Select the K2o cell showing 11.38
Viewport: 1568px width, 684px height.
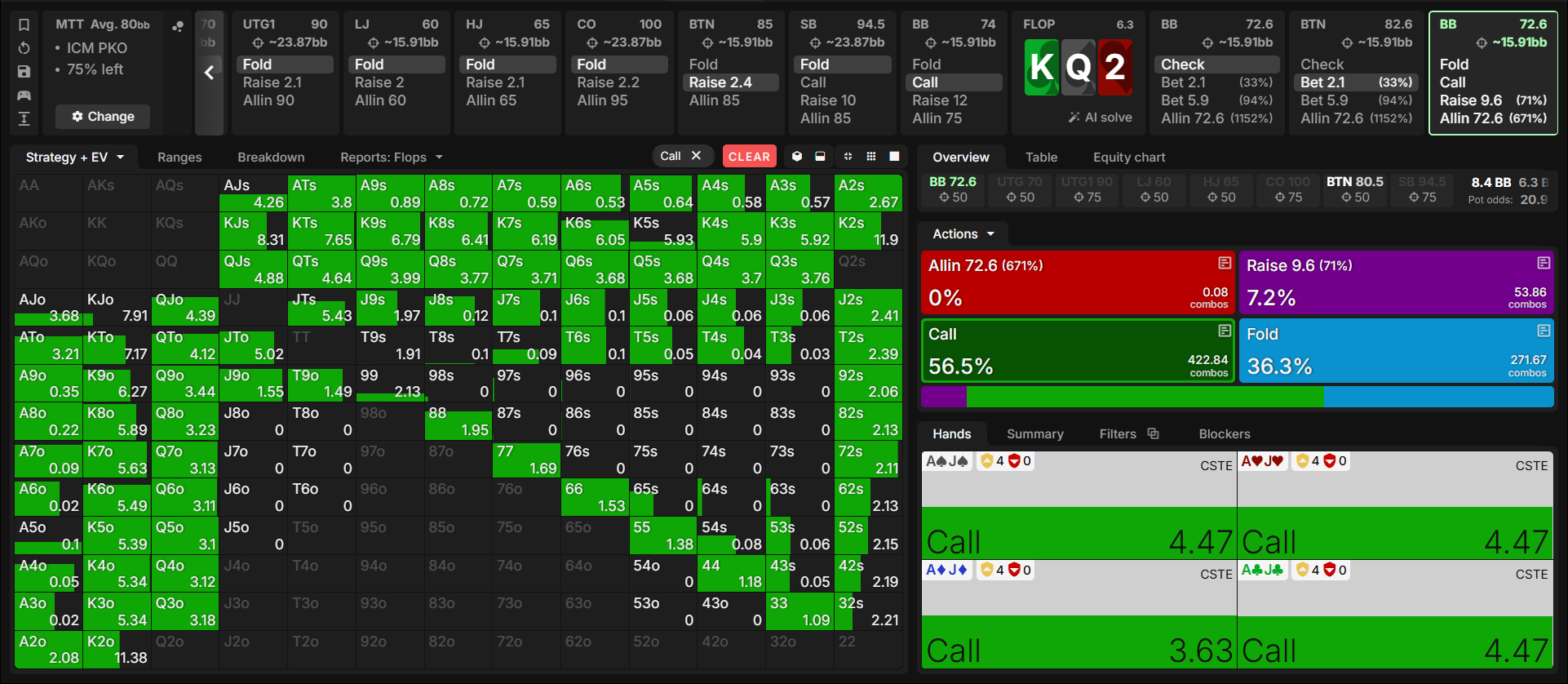[x=117, y=650]
